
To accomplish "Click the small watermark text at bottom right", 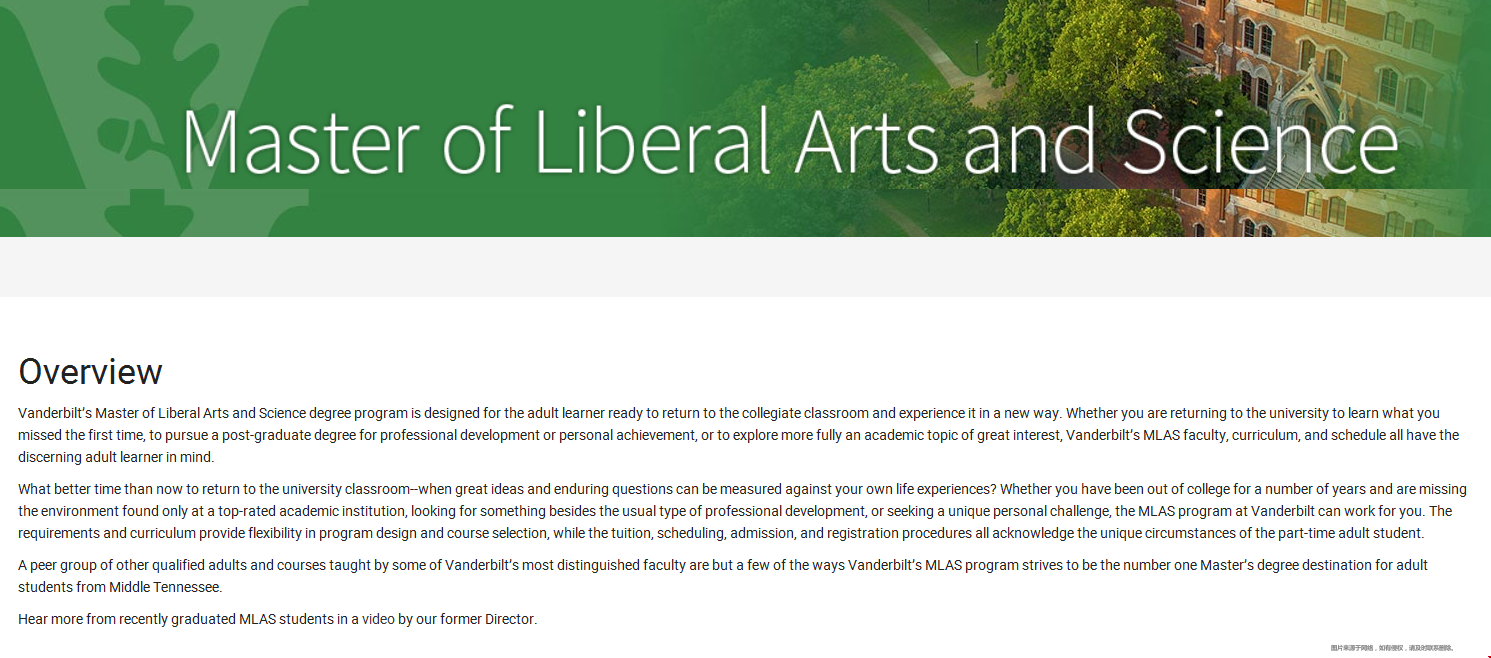I will pyautogui.click(x=1391, y=648).
